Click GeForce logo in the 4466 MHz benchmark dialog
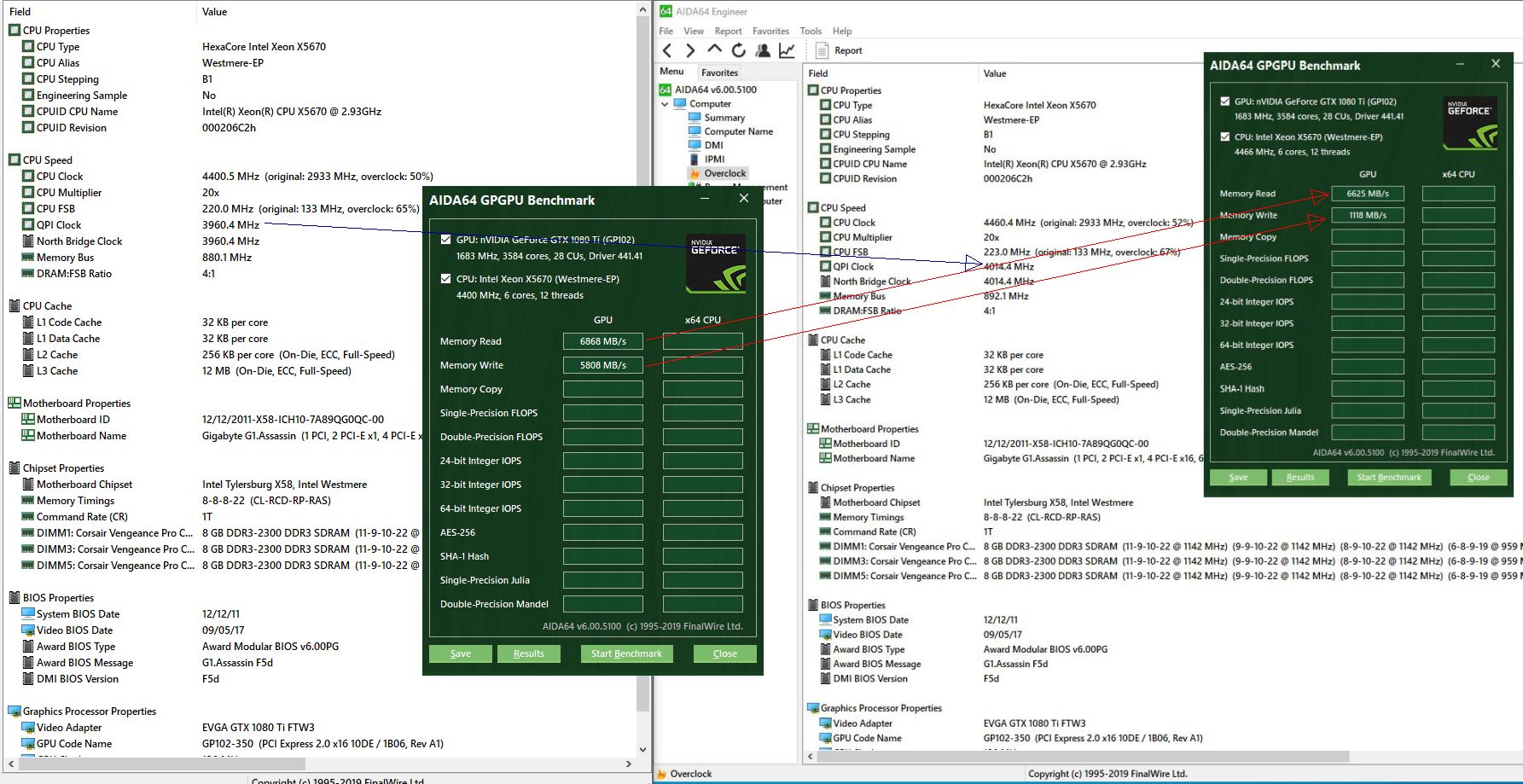 click(x=1471, y=124)
